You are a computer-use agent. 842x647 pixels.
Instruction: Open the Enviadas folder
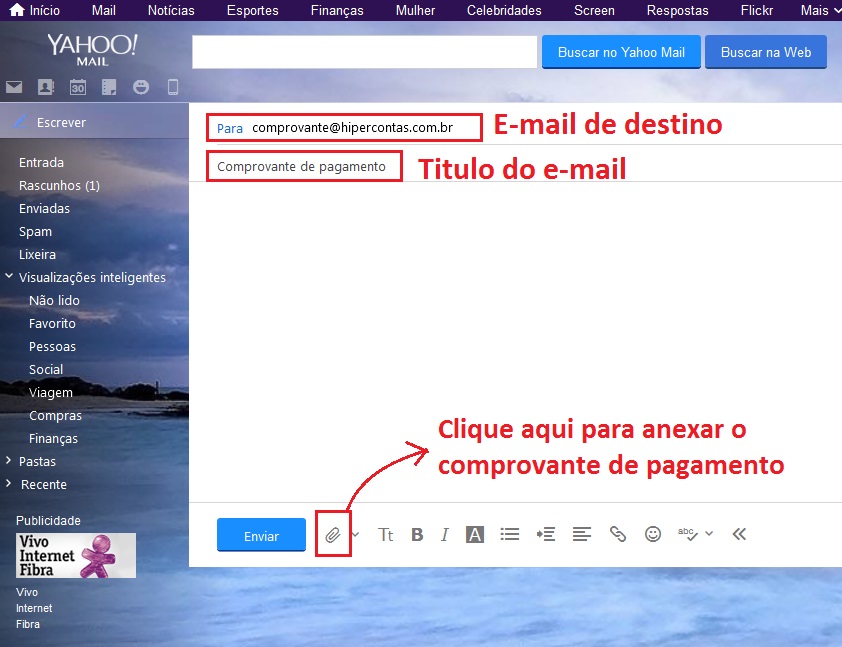45,208
